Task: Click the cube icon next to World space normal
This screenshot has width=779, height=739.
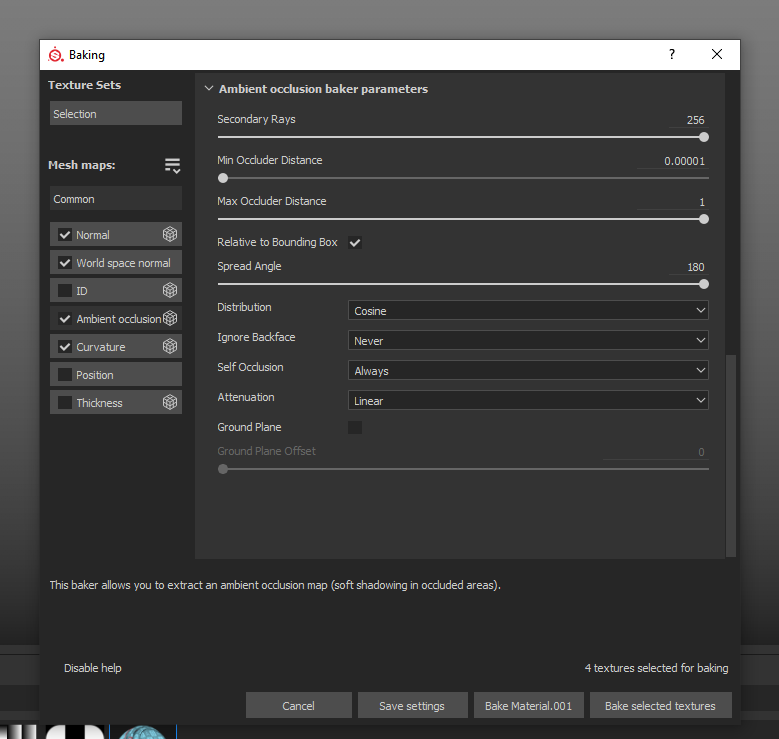Action: point(170,263)
